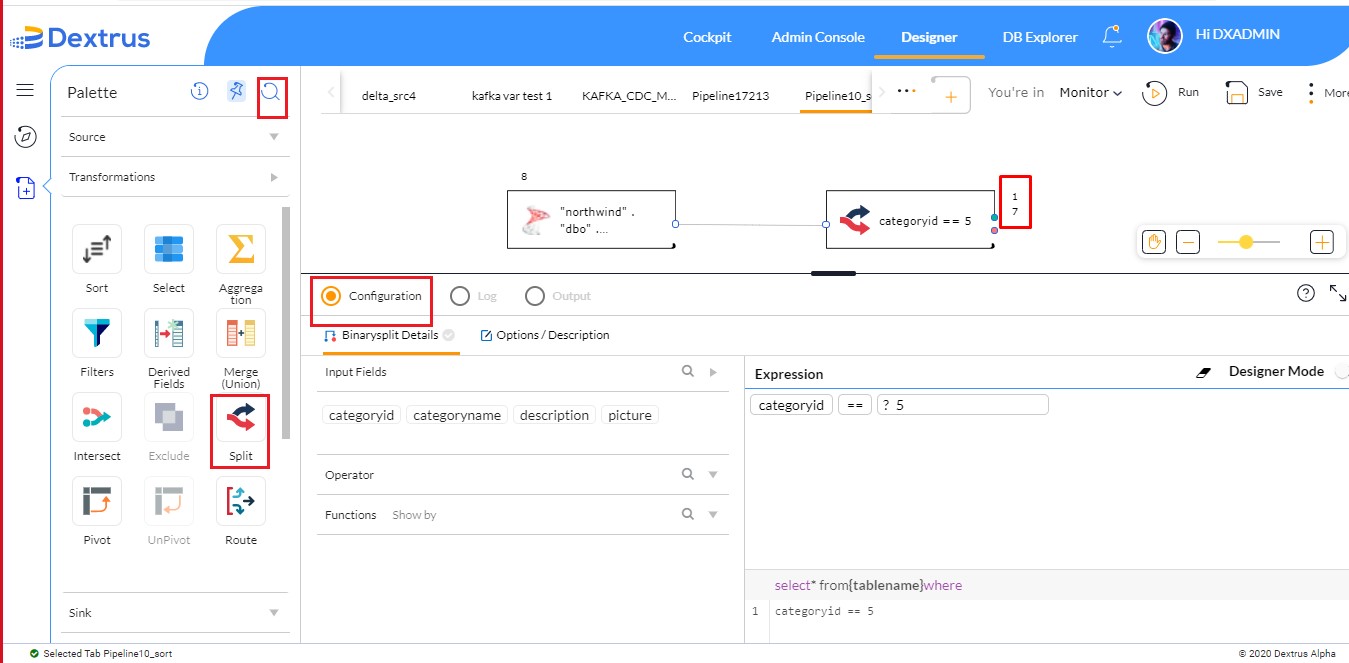Select the Output radio button

pyautogui.click(x=535, y=296)
